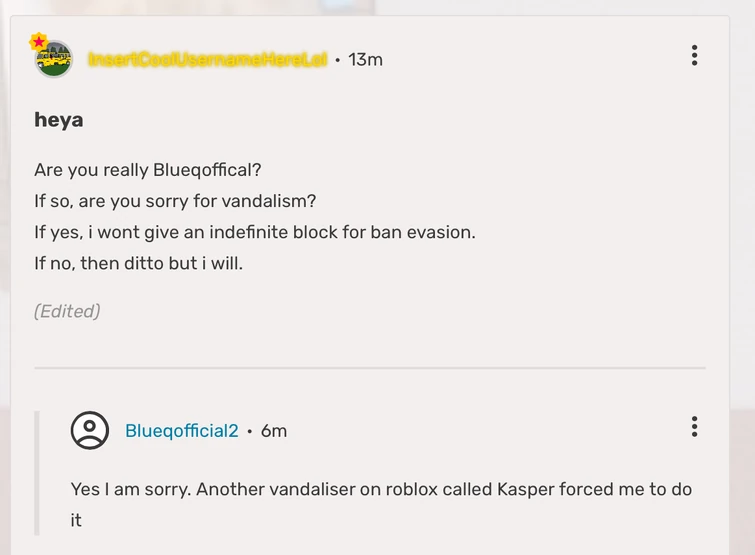Click the line "If no, then ditto but i will."
The height and width of the screenshot is (555, 755).
138,263
